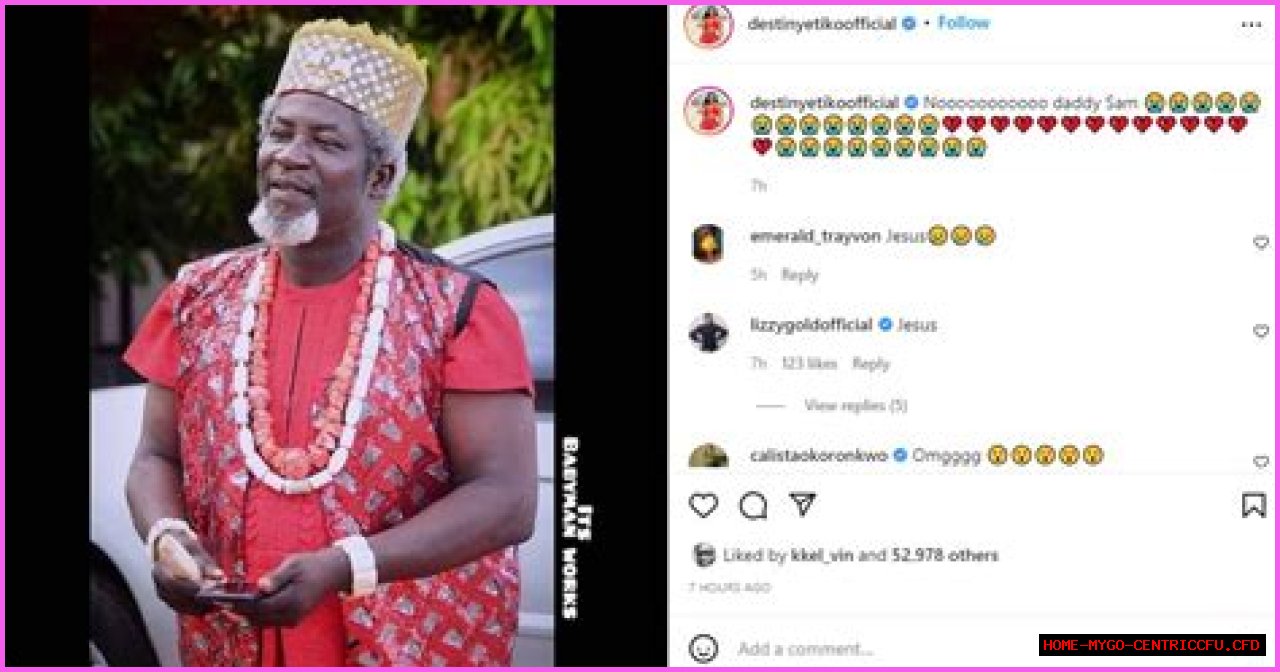Viewport: 1280px width, 672px height.
Task: Like calistaokoronkwo's comment
Action: coord(1260,462)
